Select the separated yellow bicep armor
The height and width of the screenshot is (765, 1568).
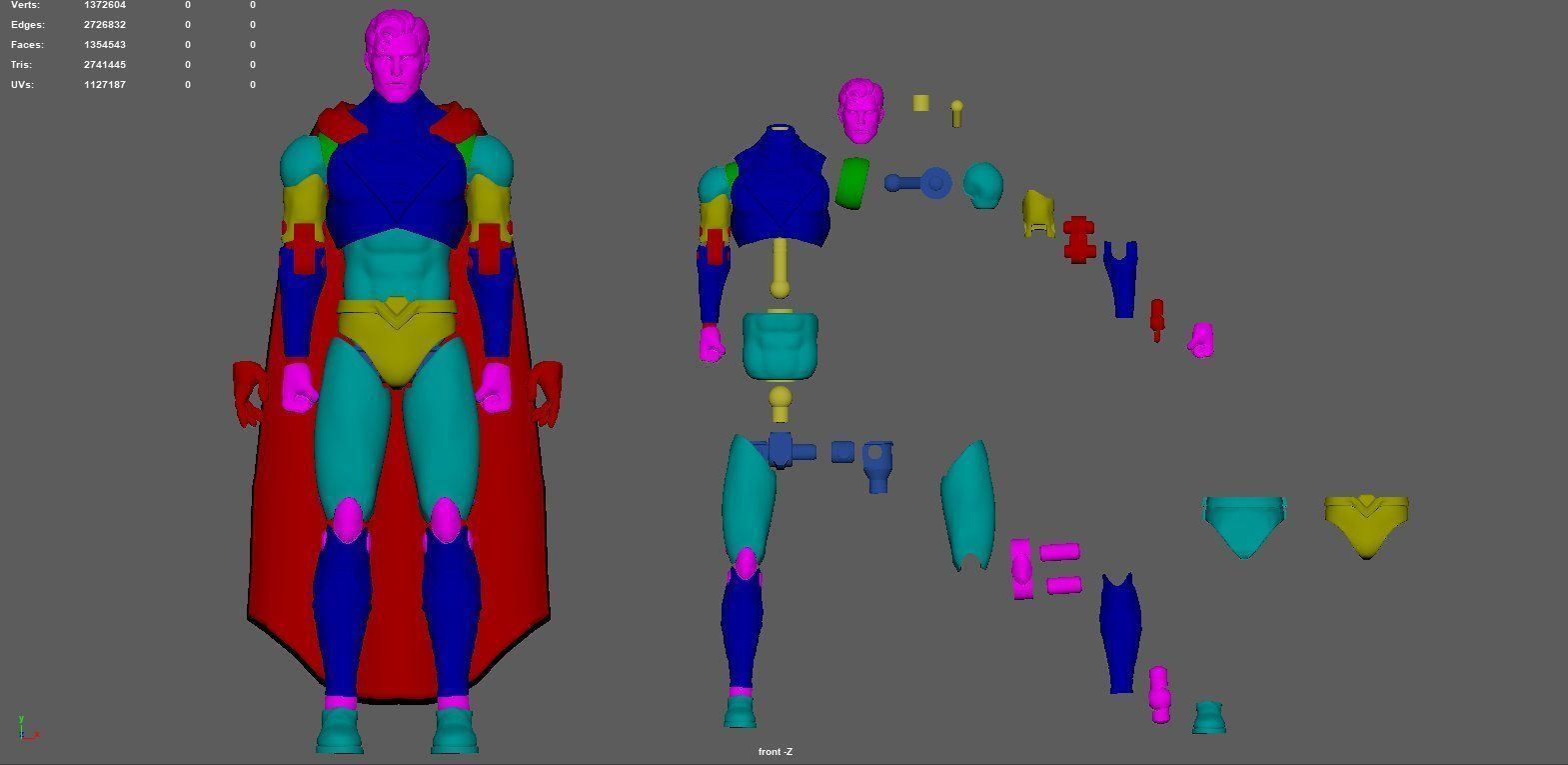point(1039,214)
